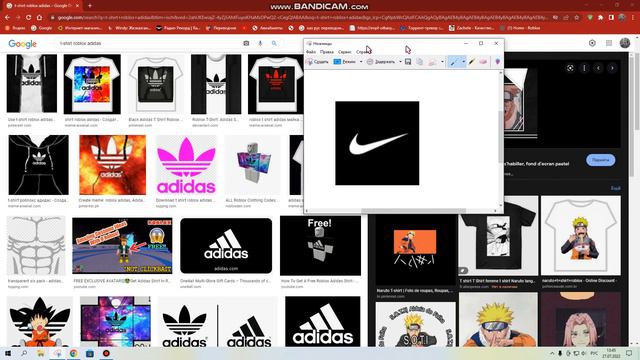This screenshot has height=360, width=640.
Task: Click the Chrome address bar
Action: [302, 18]
